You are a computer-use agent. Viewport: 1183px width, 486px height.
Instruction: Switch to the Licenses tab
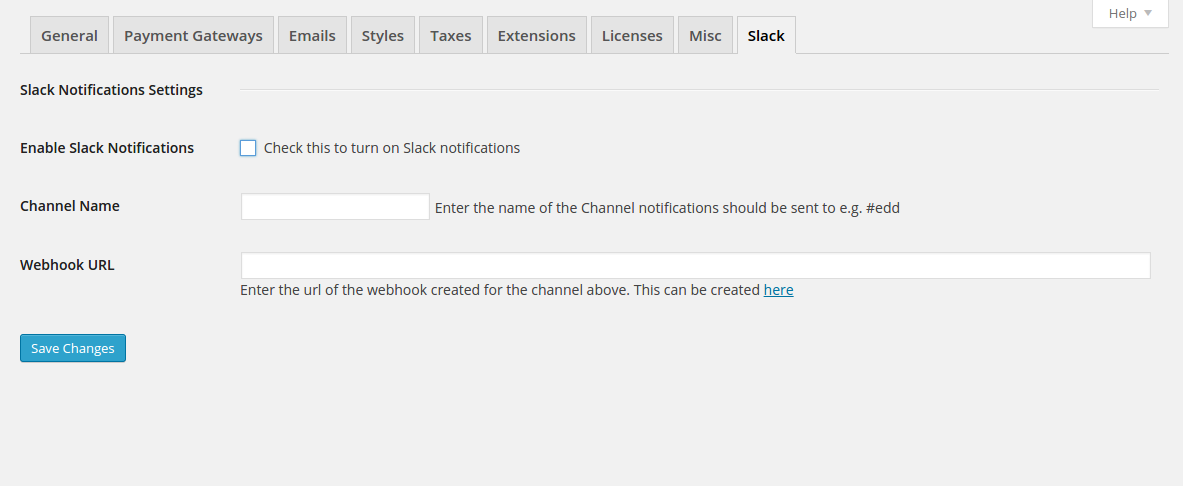click(x=632, y=35)
